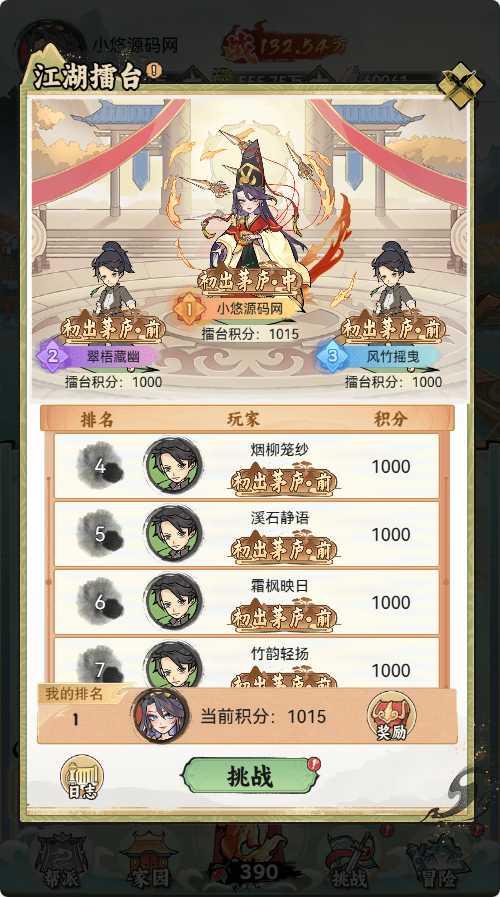Click the rank 4 ink badge
This screenshot has width=500, height=897.
click(100, 466)
